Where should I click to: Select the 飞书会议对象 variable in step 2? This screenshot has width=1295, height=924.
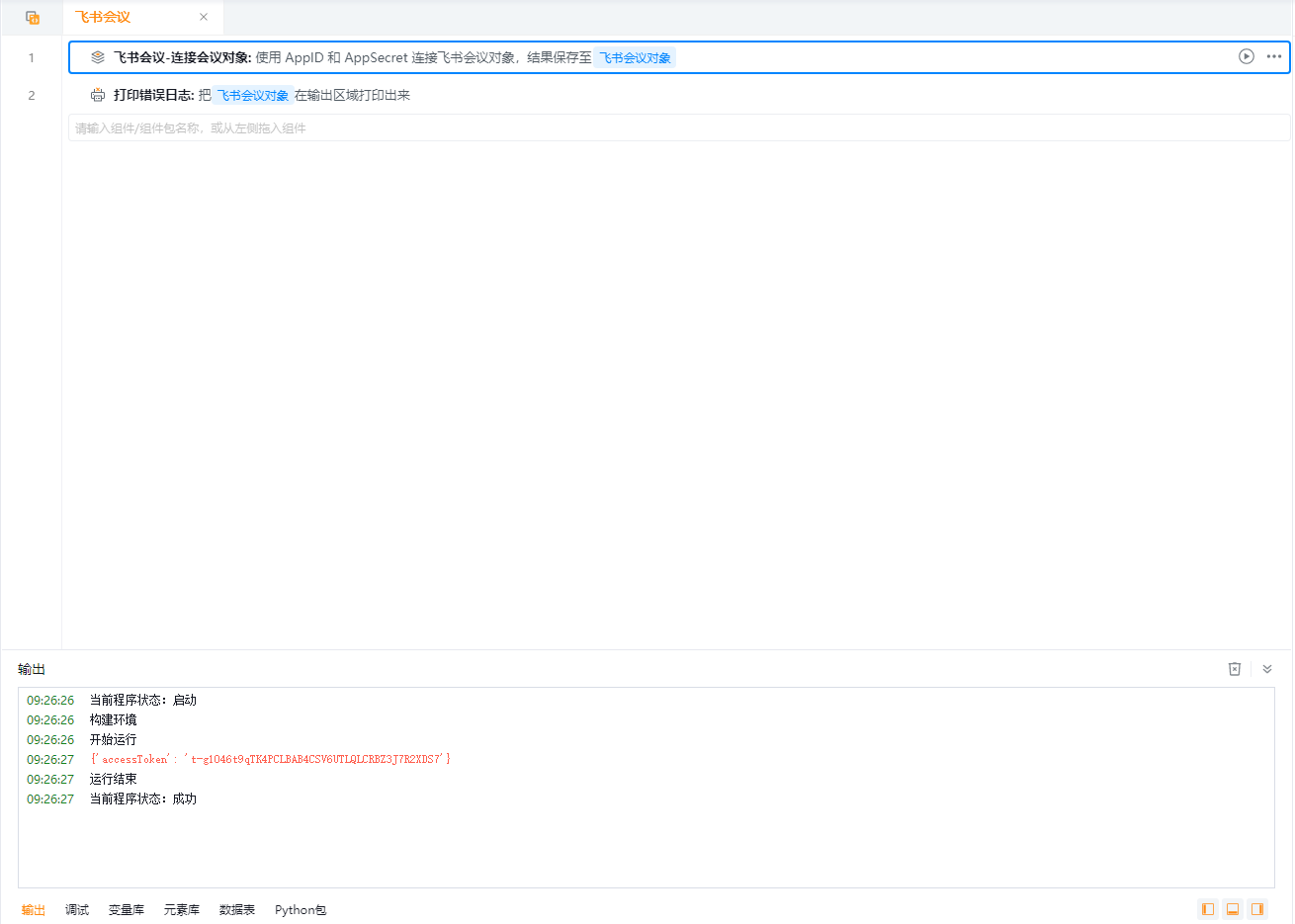pos(253,96)
